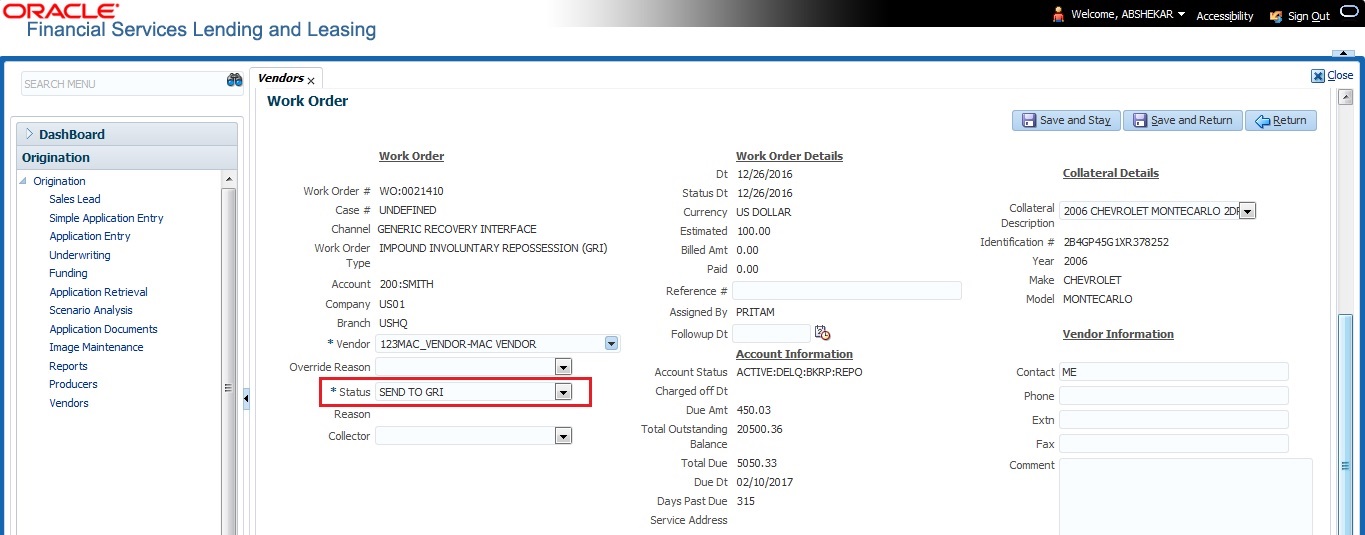Open the Vendor dropdown

point(611,344)
